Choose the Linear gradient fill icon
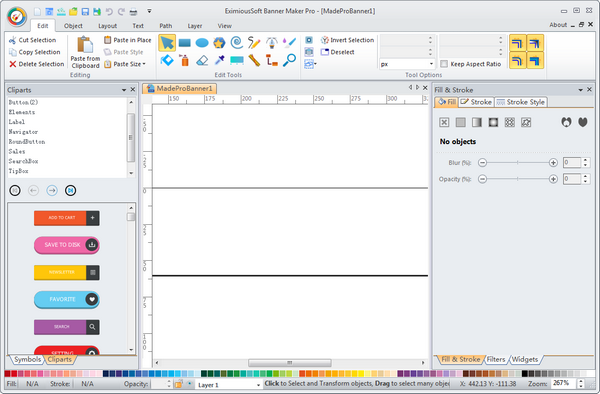600x394 pixels. click(x=477, y=122)
